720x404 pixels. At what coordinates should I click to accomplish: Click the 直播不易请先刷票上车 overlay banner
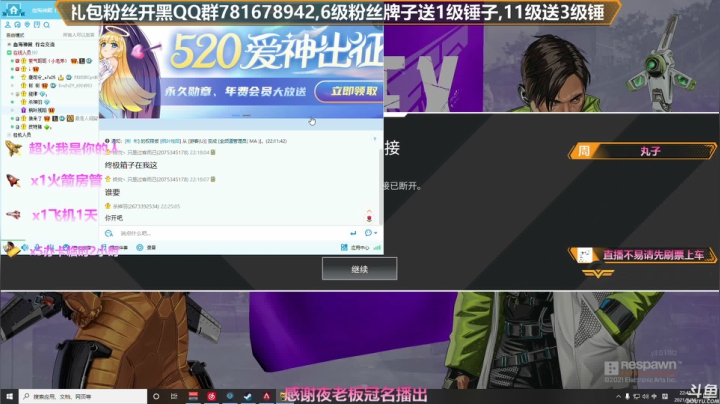click(x=642, y=255)
